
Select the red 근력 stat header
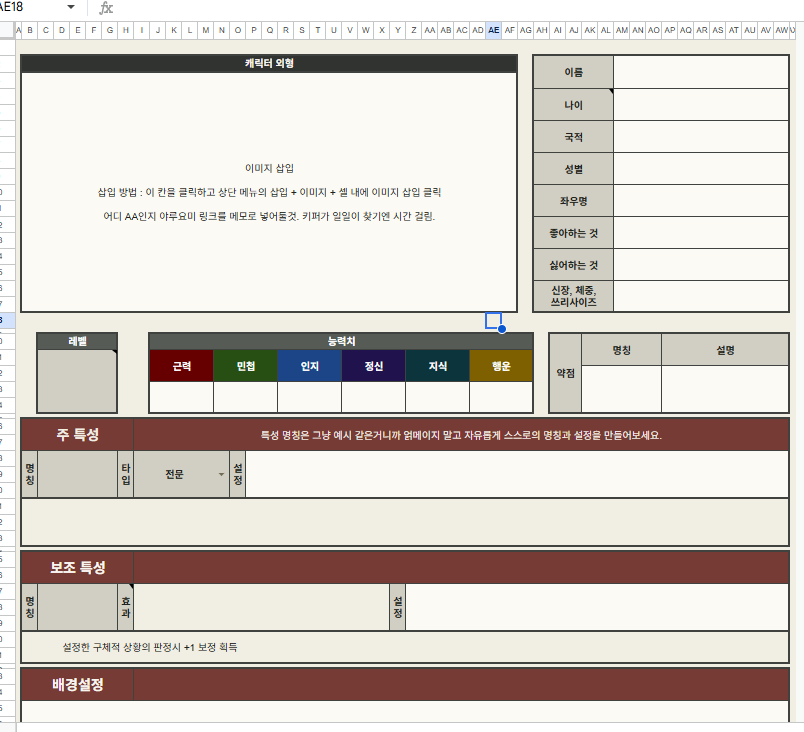[x=182, y=366]
